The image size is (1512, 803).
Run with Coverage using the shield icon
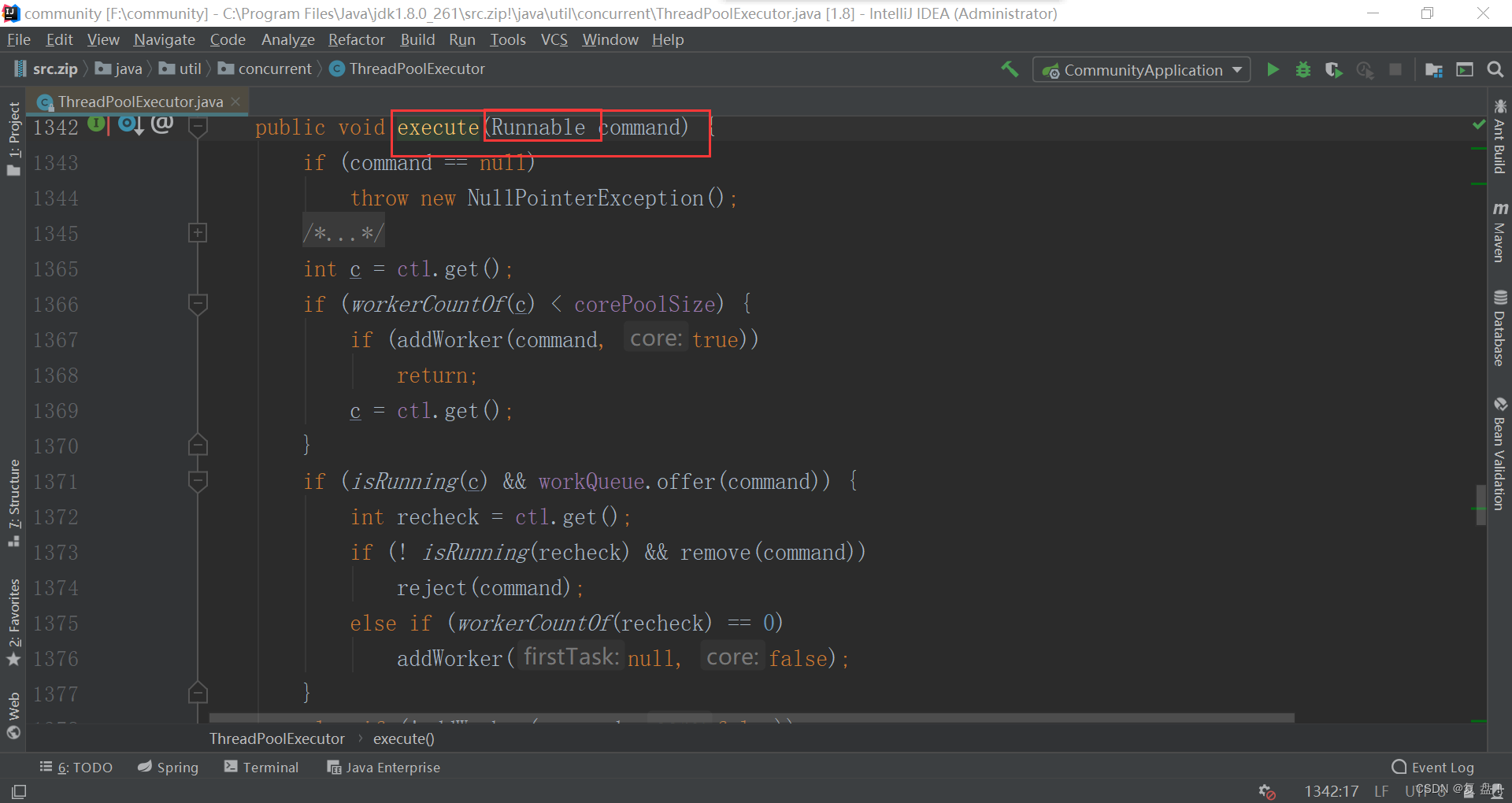pos(1333,69)
